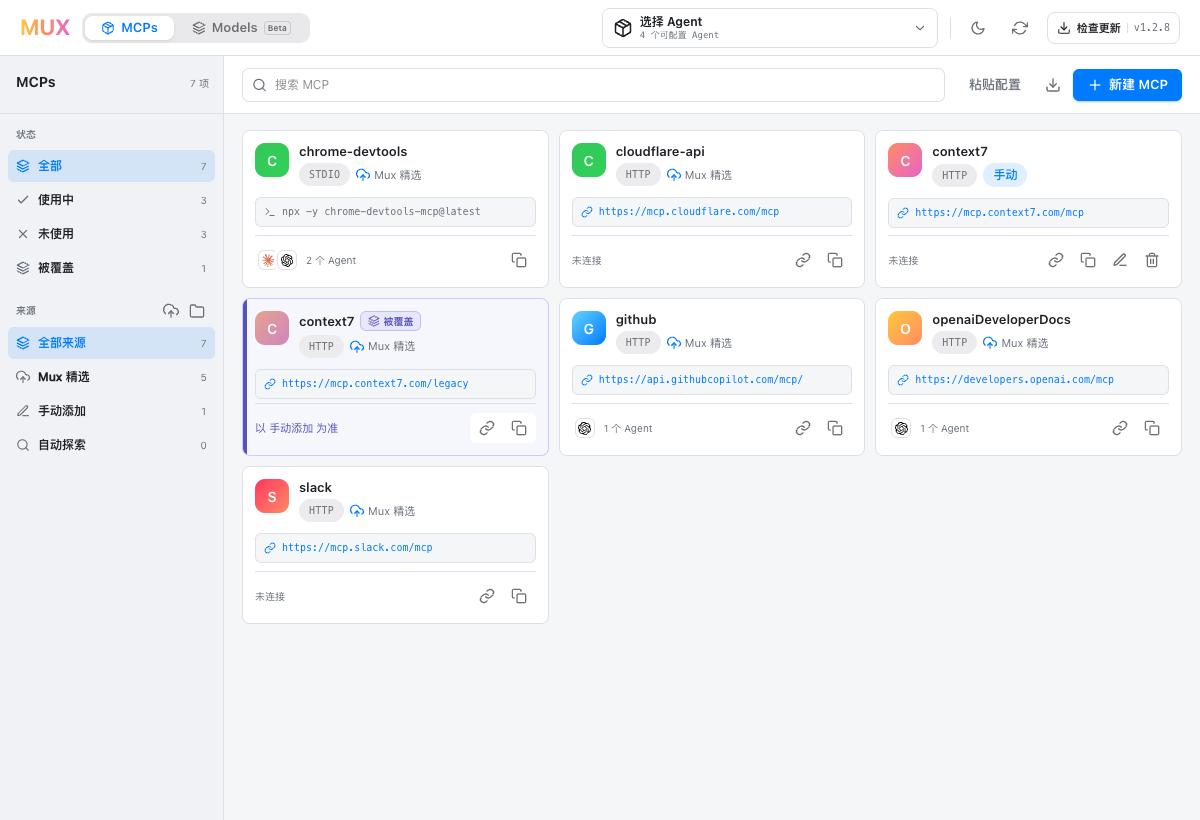Click link icon on manual context7 card
The width and height of the screenshot is (1200, 820).
click(x=1056, y=260)
